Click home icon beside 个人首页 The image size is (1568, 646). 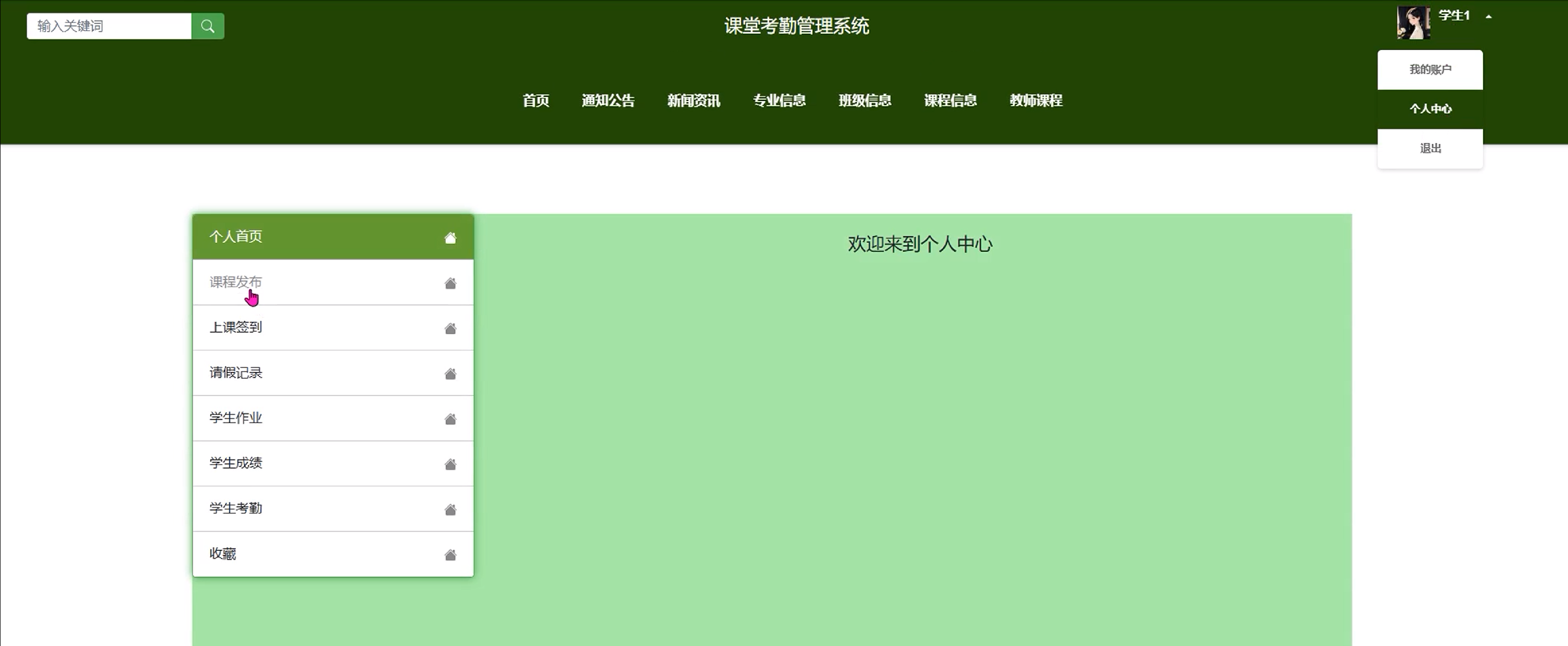(450, 238)
